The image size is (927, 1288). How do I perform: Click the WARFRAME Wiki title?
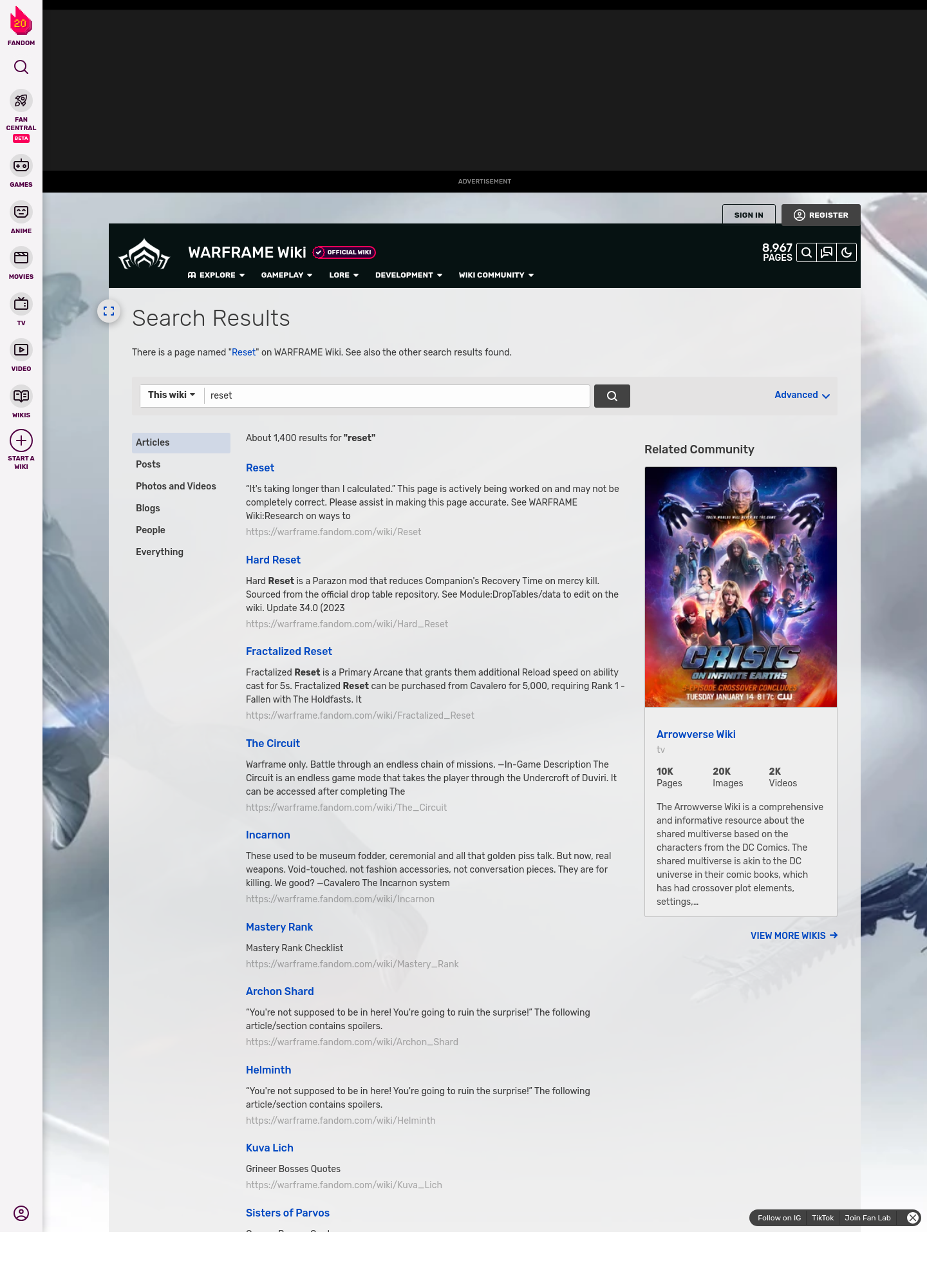pos(247,252)
